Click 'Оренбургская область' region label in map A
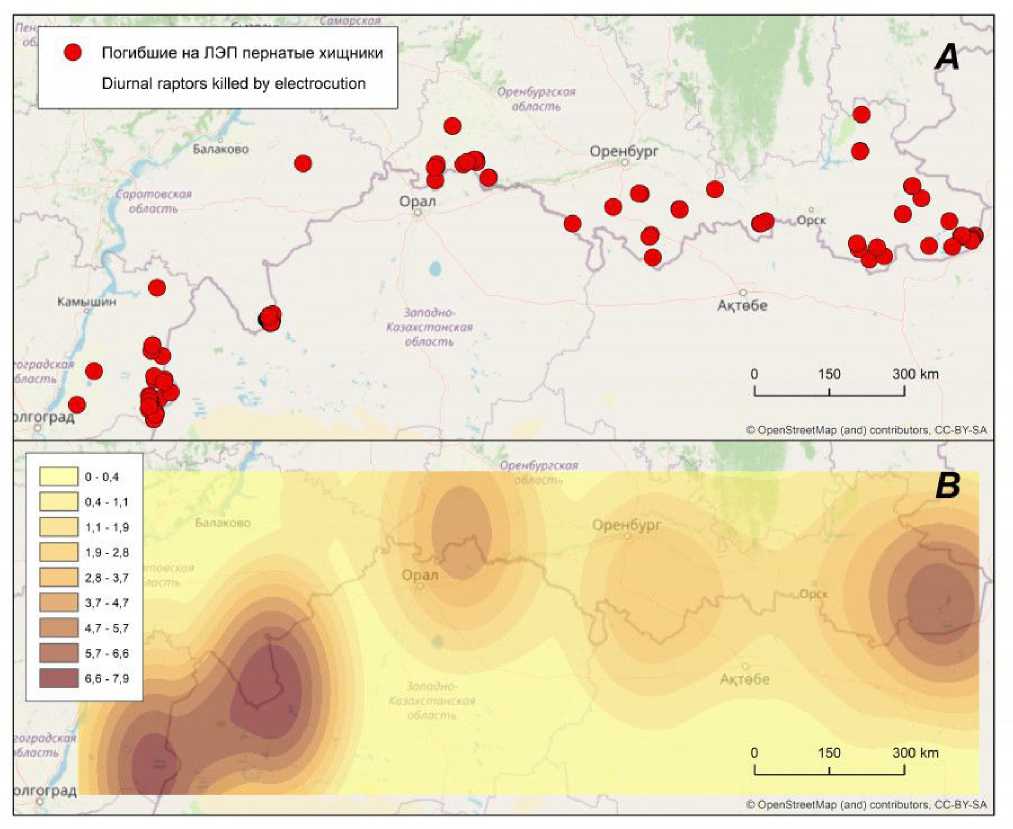Screen dimensions: 1013x829 tap(536, 99)
